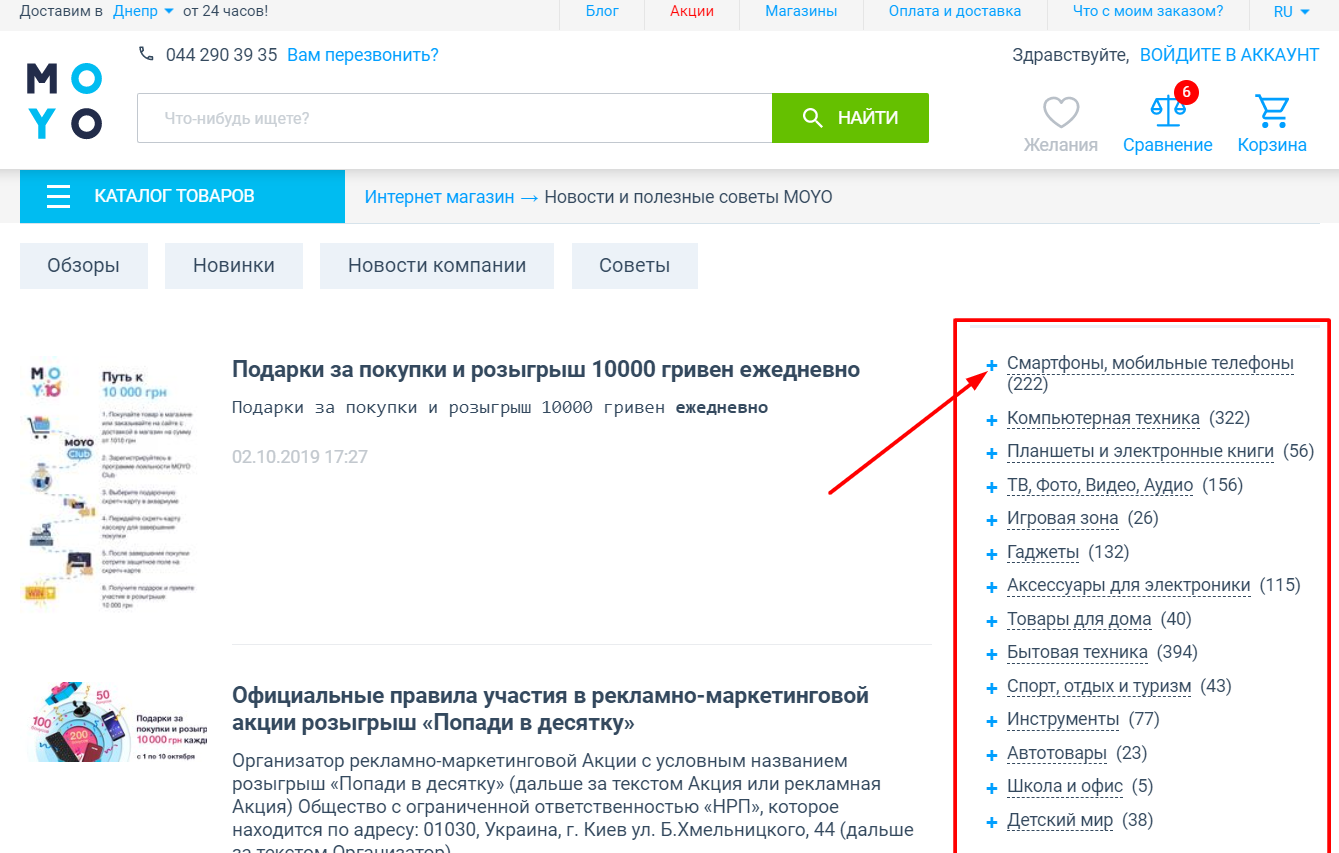The width and height of the screenshot is (1339, 853).
Task: Expand Аксессуары для электроники plus icon
Action: point(992,587)
